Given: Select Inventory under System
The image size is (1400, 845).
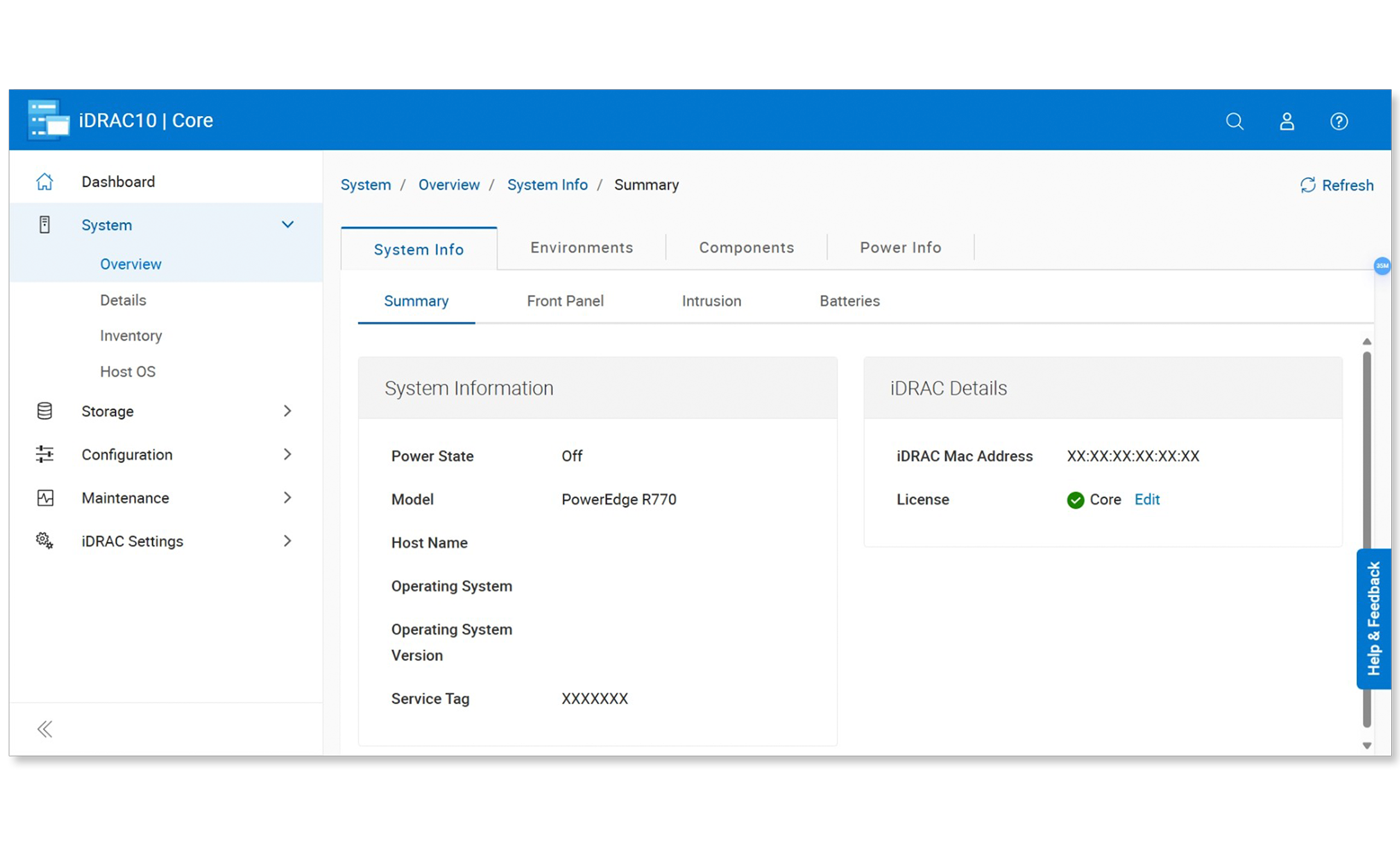Looking at the screenshot, I should (131, 336).
